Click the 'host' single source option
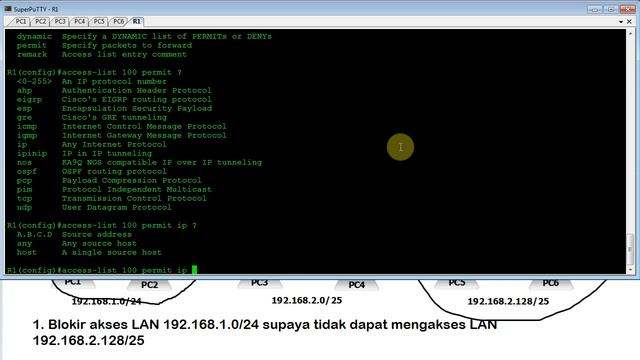640x360 pixels. [27, 252]
